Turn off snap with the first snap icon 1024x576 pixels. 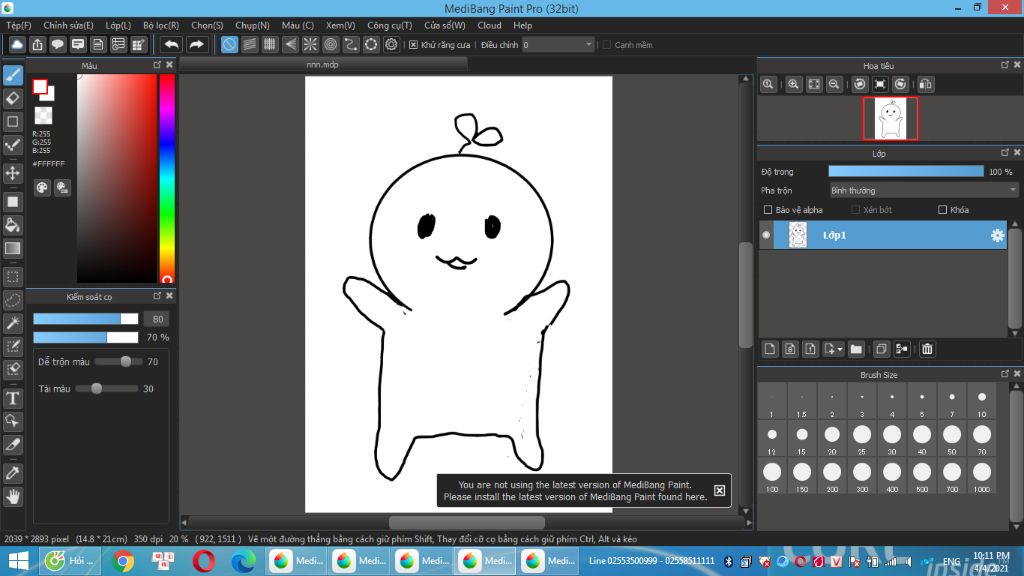pos(229,44)
